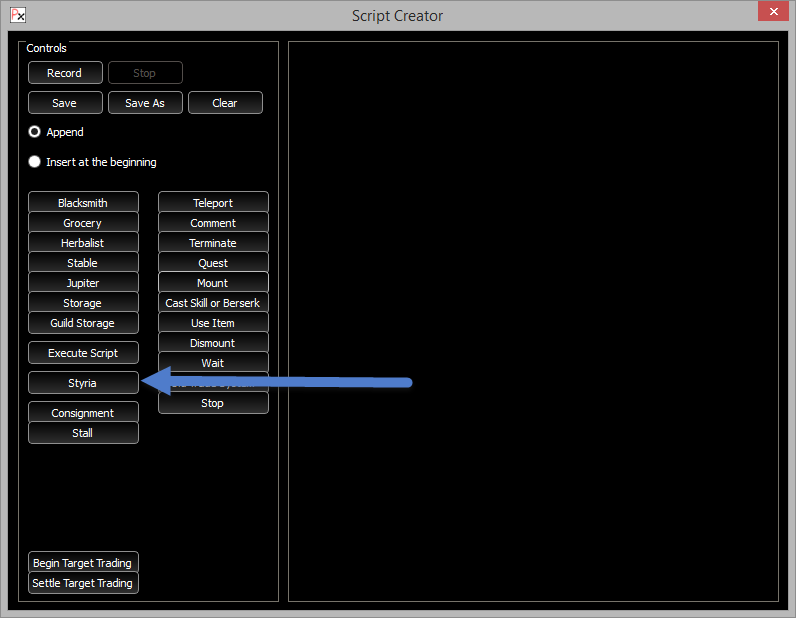Click the Save As button
796x618 pixels.
click(145, 103)
